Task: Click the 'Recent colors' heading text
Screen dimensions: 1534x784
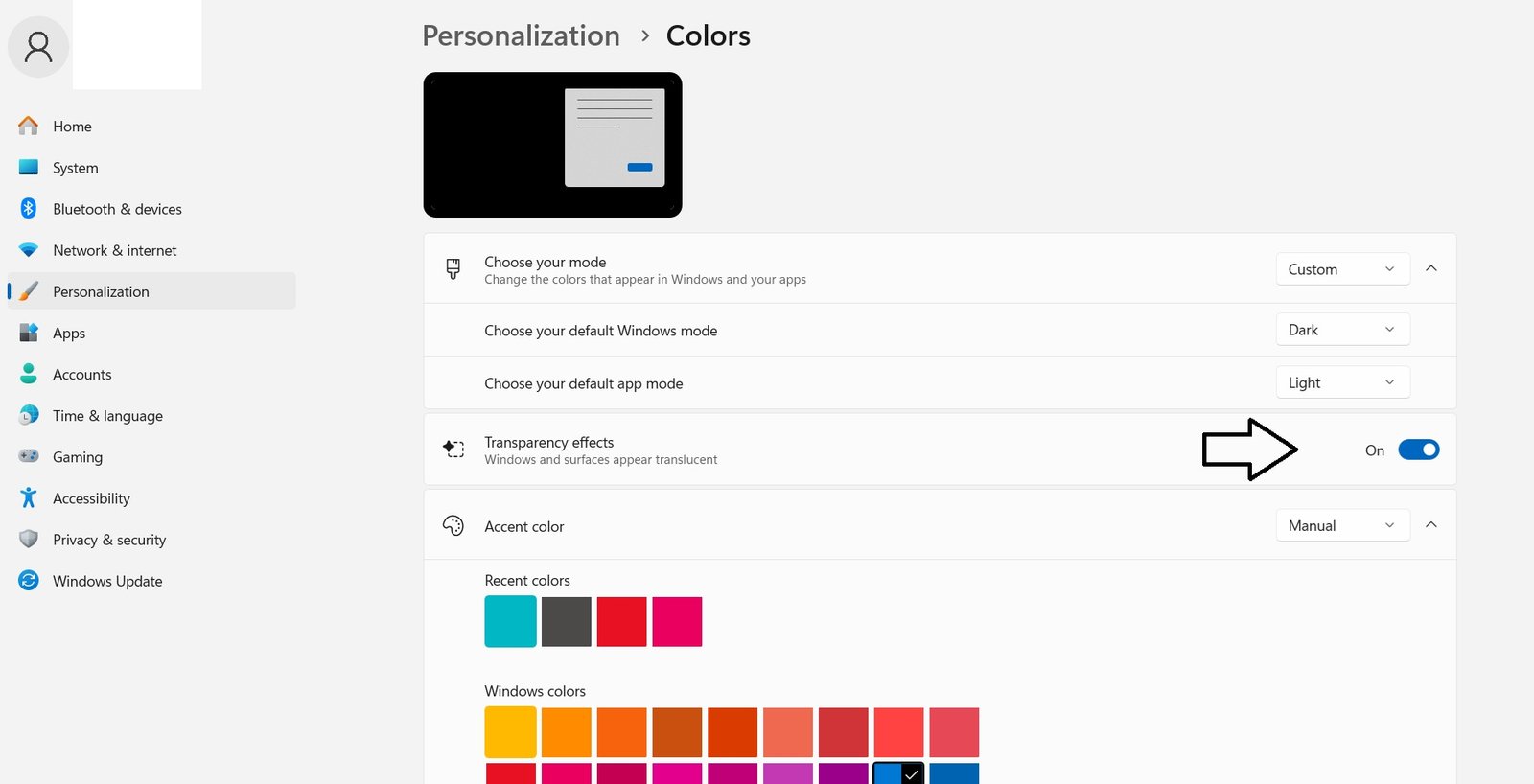Action: point(527,580)
